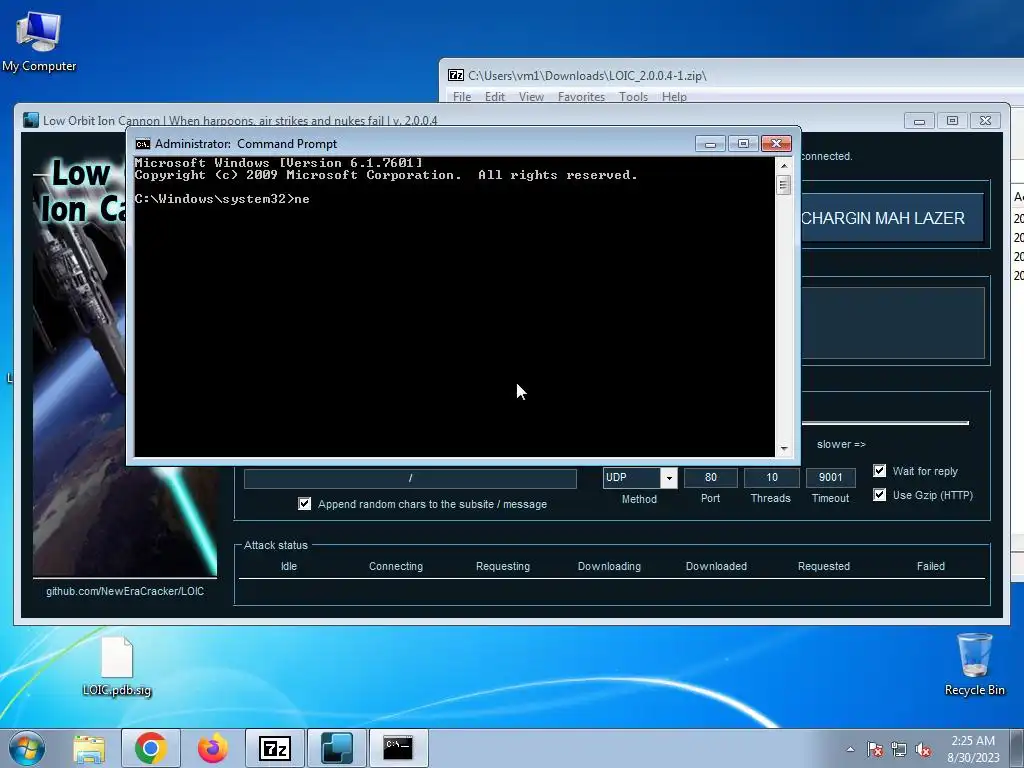Toggle Use Gzip (HTTP) checkbox

(880, 495)
